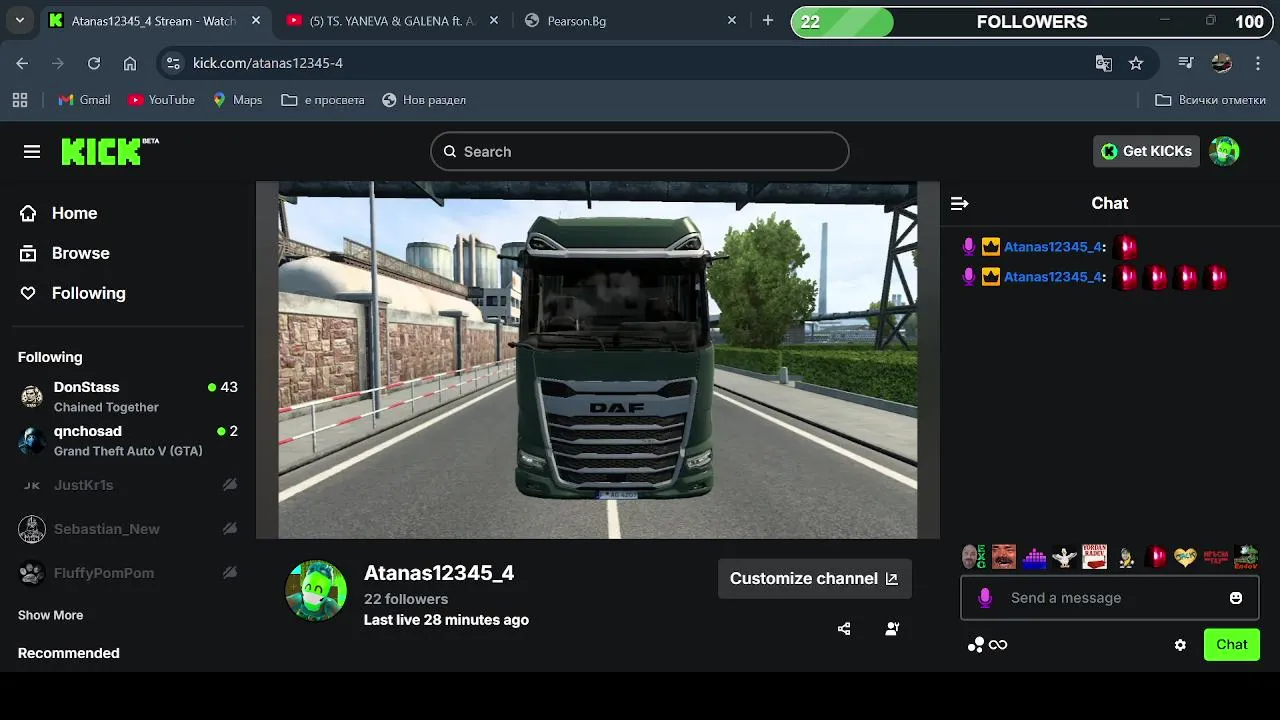This screenshot has height=720, width=1280.
Task: Click the purple microphone in message box
Action: [985, 598]
